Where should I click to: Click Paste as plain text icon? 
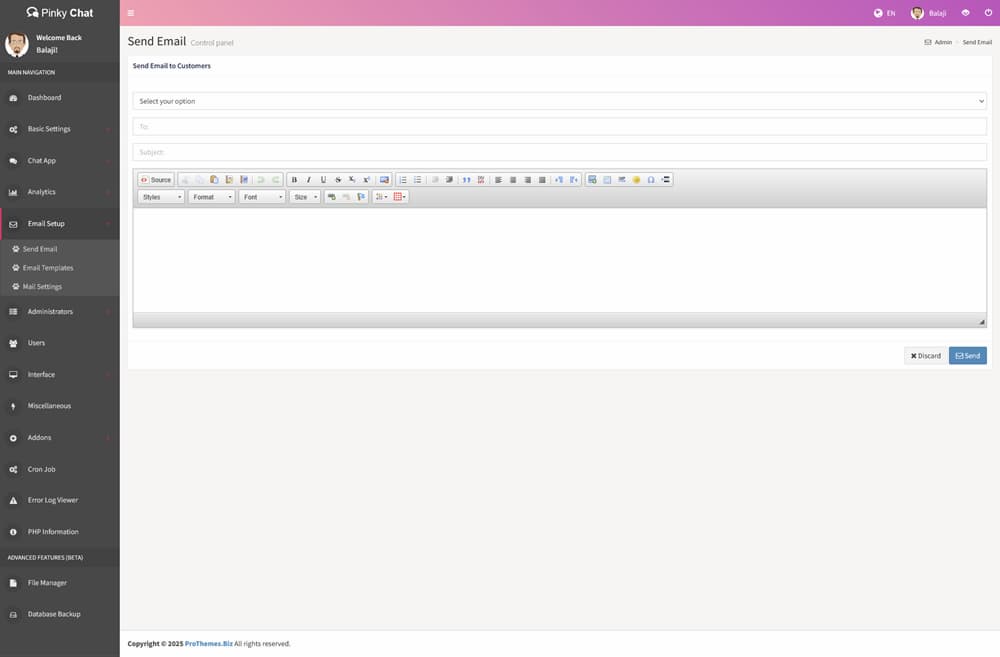[229, 180]
